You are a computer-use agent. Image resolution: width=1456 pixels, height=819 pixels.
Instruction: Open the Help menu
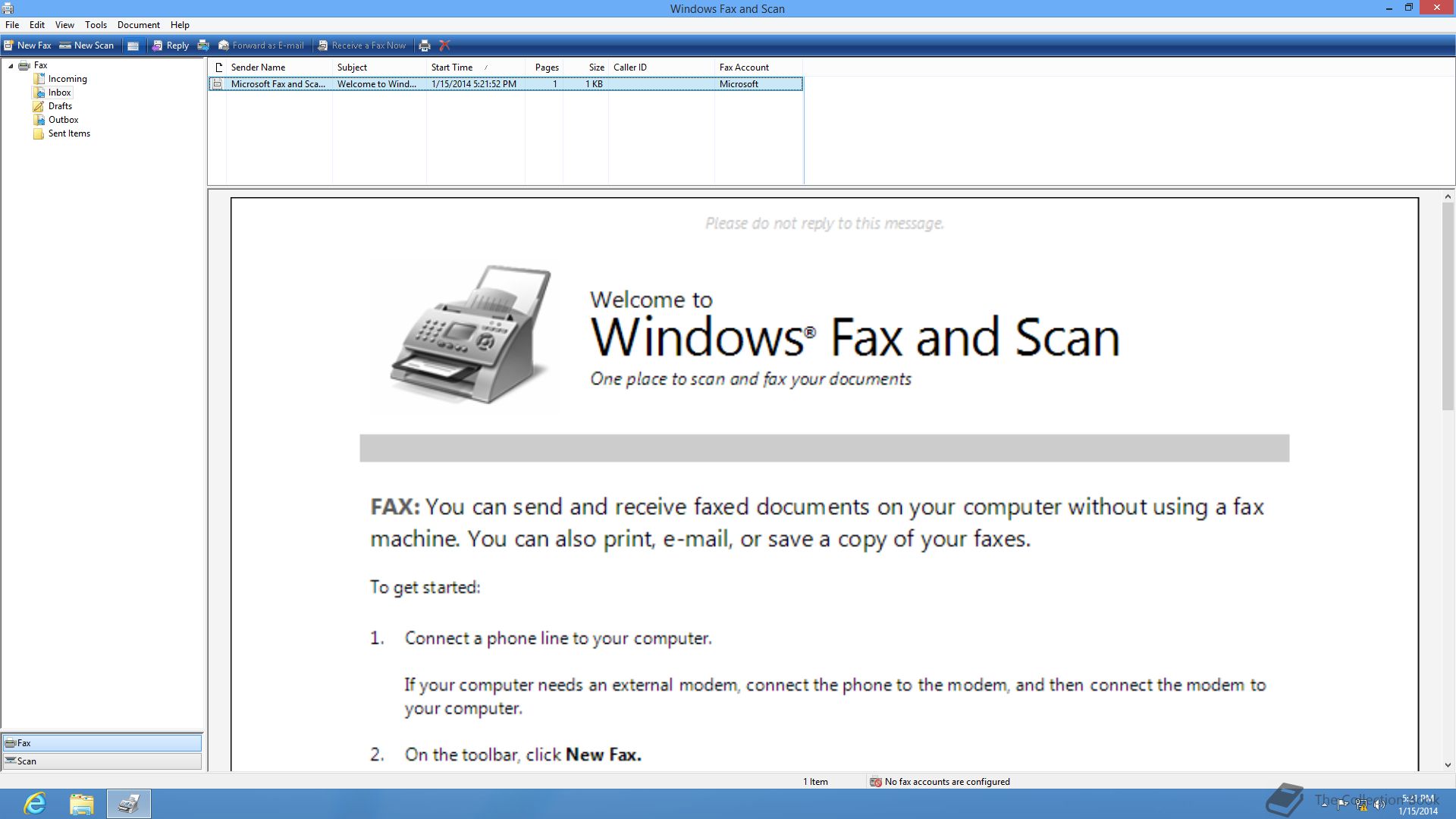[x=180, y=25]
